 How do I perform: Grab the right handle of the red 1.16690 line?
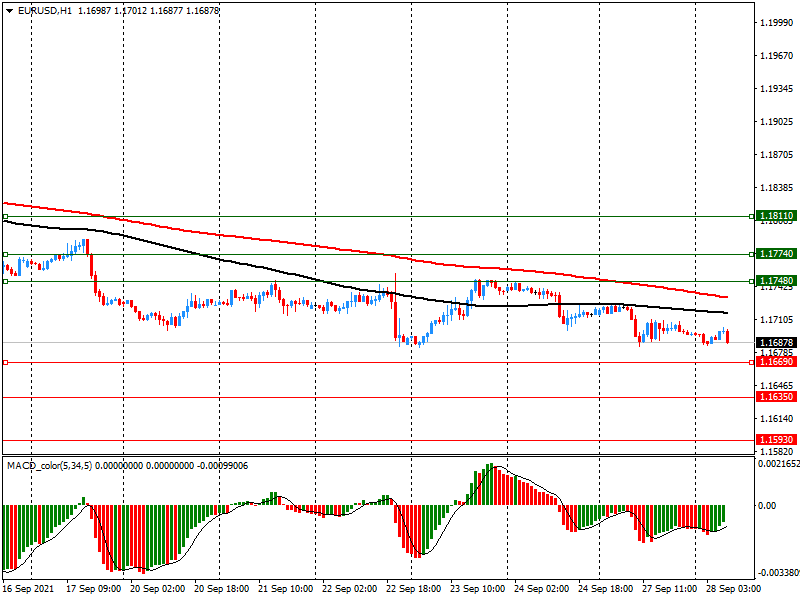(752, 362)
